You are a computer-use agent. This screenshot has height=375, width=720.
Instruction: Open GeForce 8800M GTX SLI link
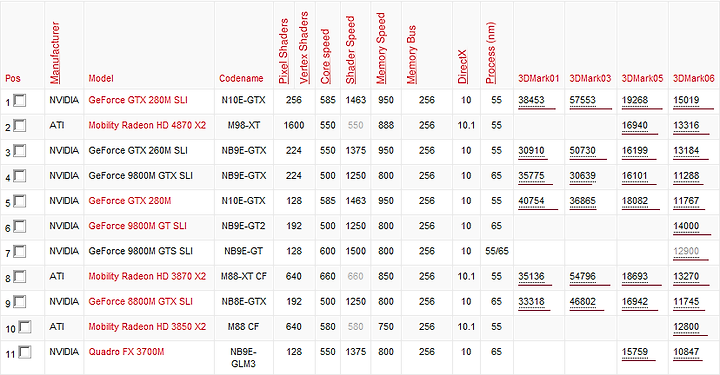click(141, 302)
